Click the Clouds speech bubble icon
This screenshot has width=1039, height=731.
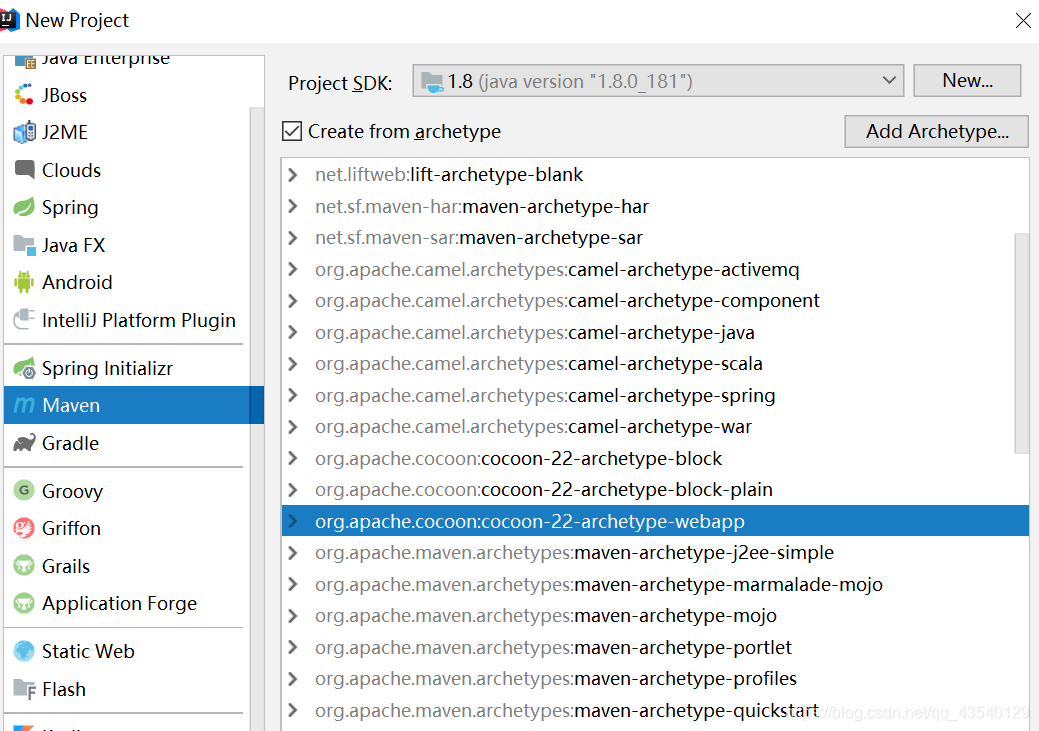pyautogui.click(x=25, y=170)
